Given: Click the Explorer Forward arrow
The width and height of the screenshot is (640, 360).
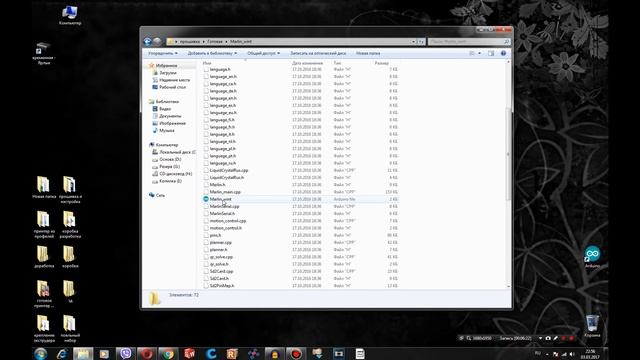Looking at the screenshot, I should coord(157,41).
